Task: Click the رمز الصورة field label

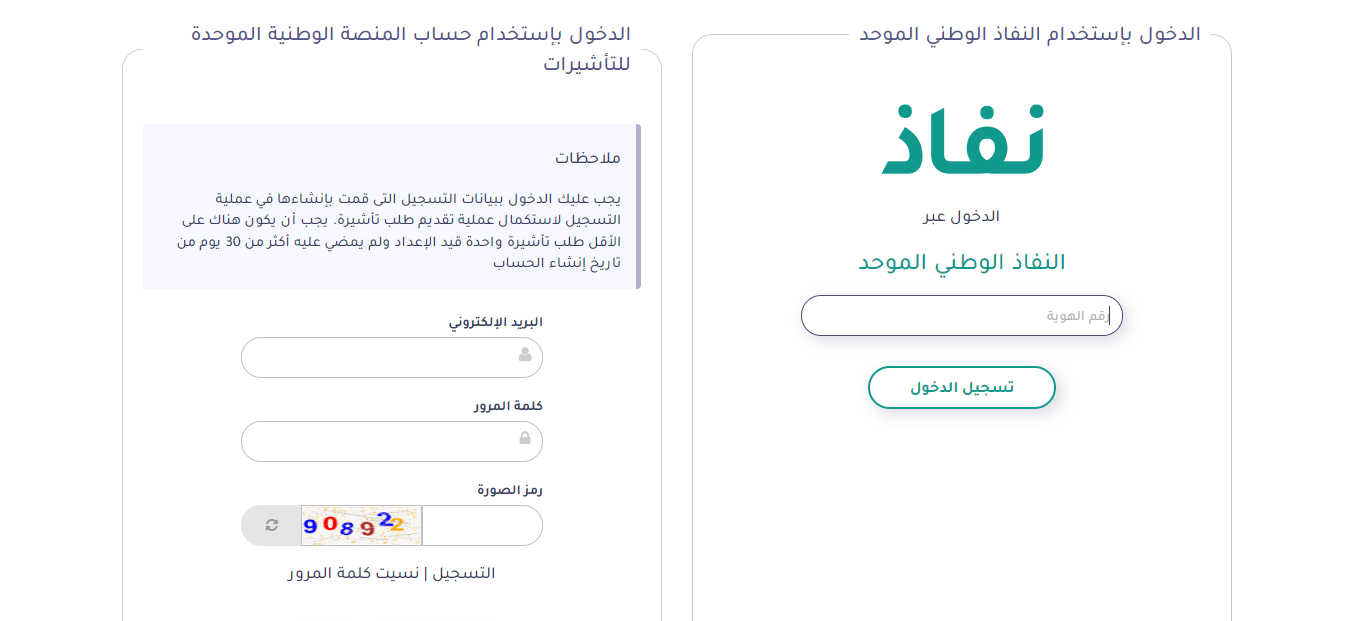Action: point(510,490)
